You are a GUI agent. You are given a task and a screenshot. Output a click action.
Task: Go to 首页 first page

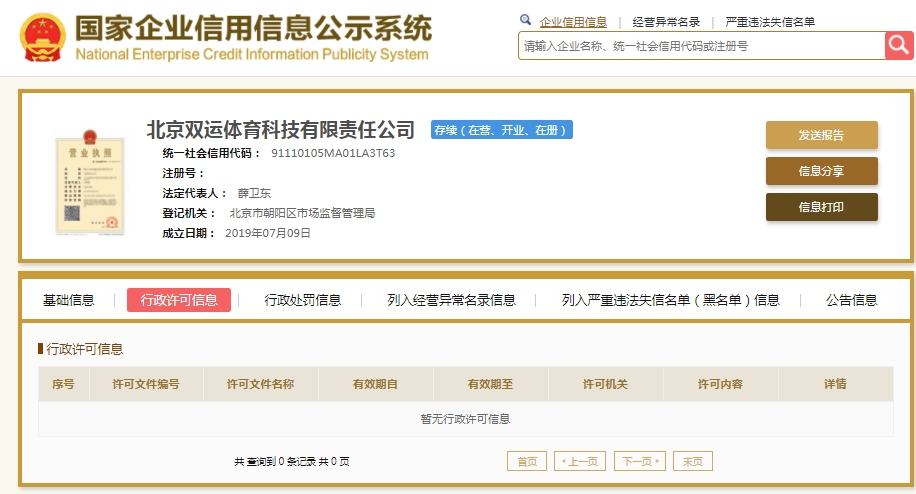(x=527, y=461)
